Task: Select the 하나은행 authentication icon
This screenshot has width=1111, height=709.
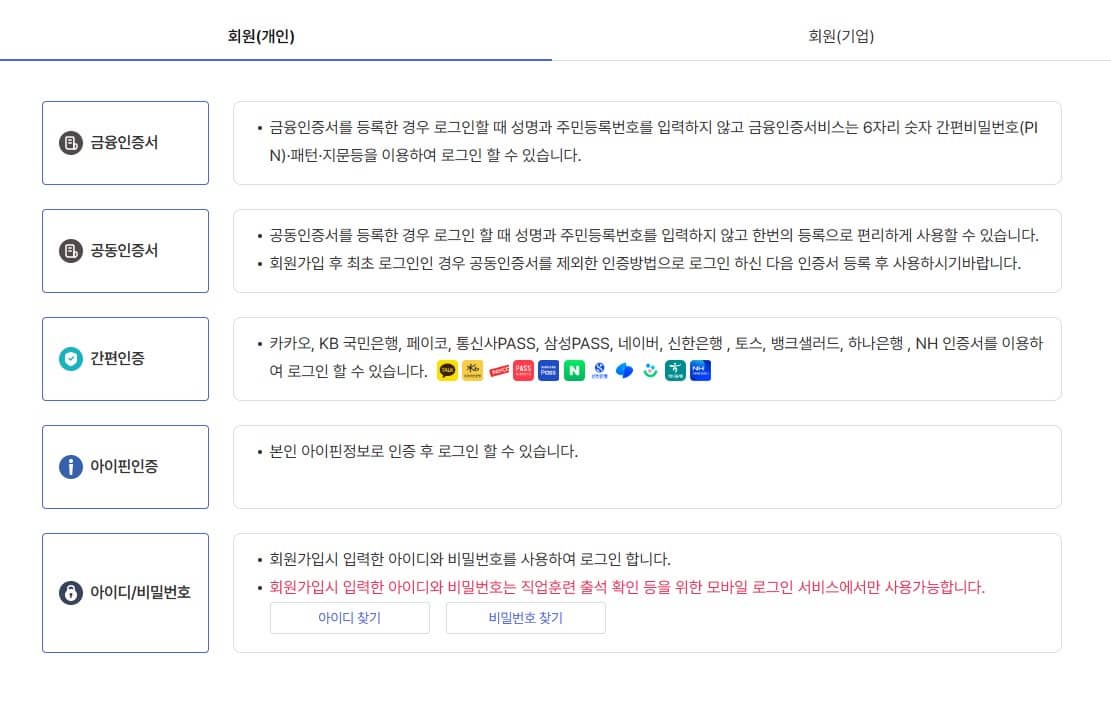Action: coord(673,371)
